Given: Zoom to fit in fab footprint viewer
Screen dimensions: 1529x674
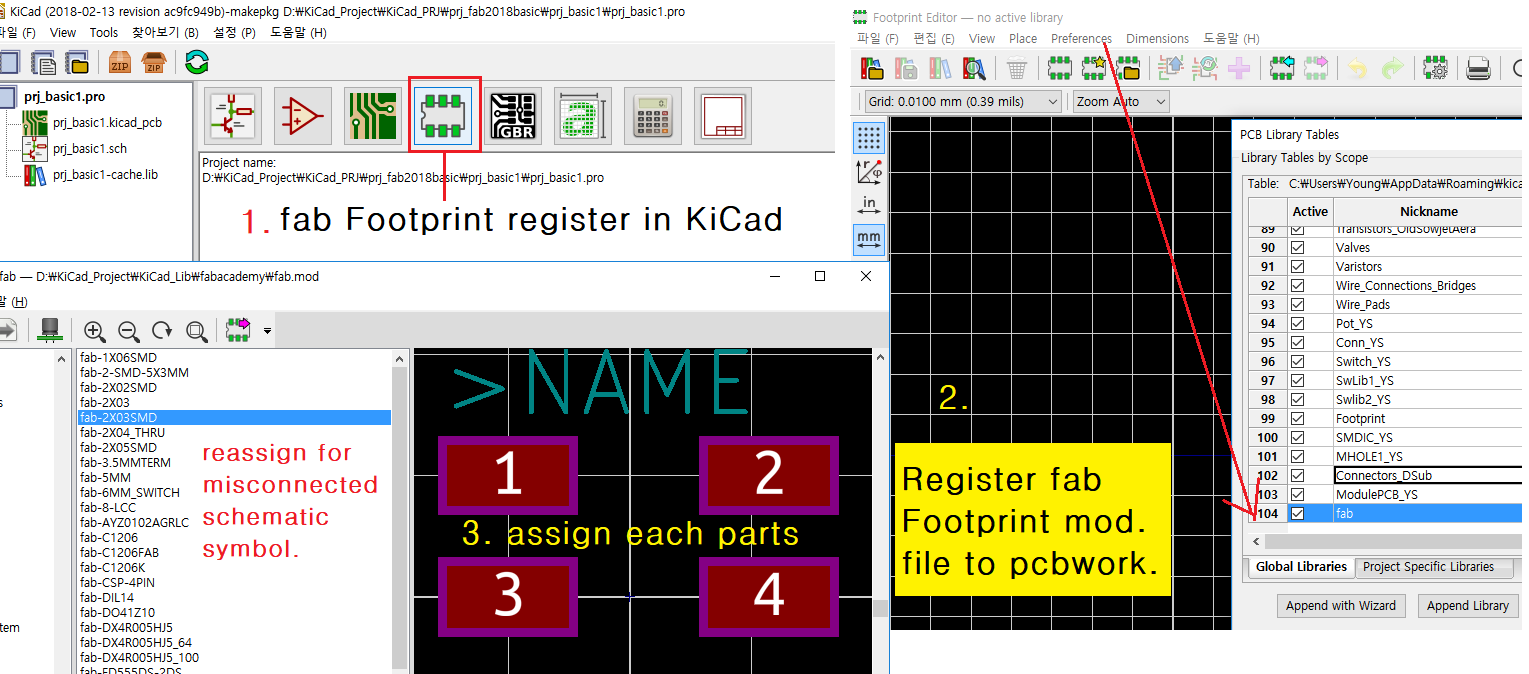Looking at the screenshot, I should coord(197,330).
